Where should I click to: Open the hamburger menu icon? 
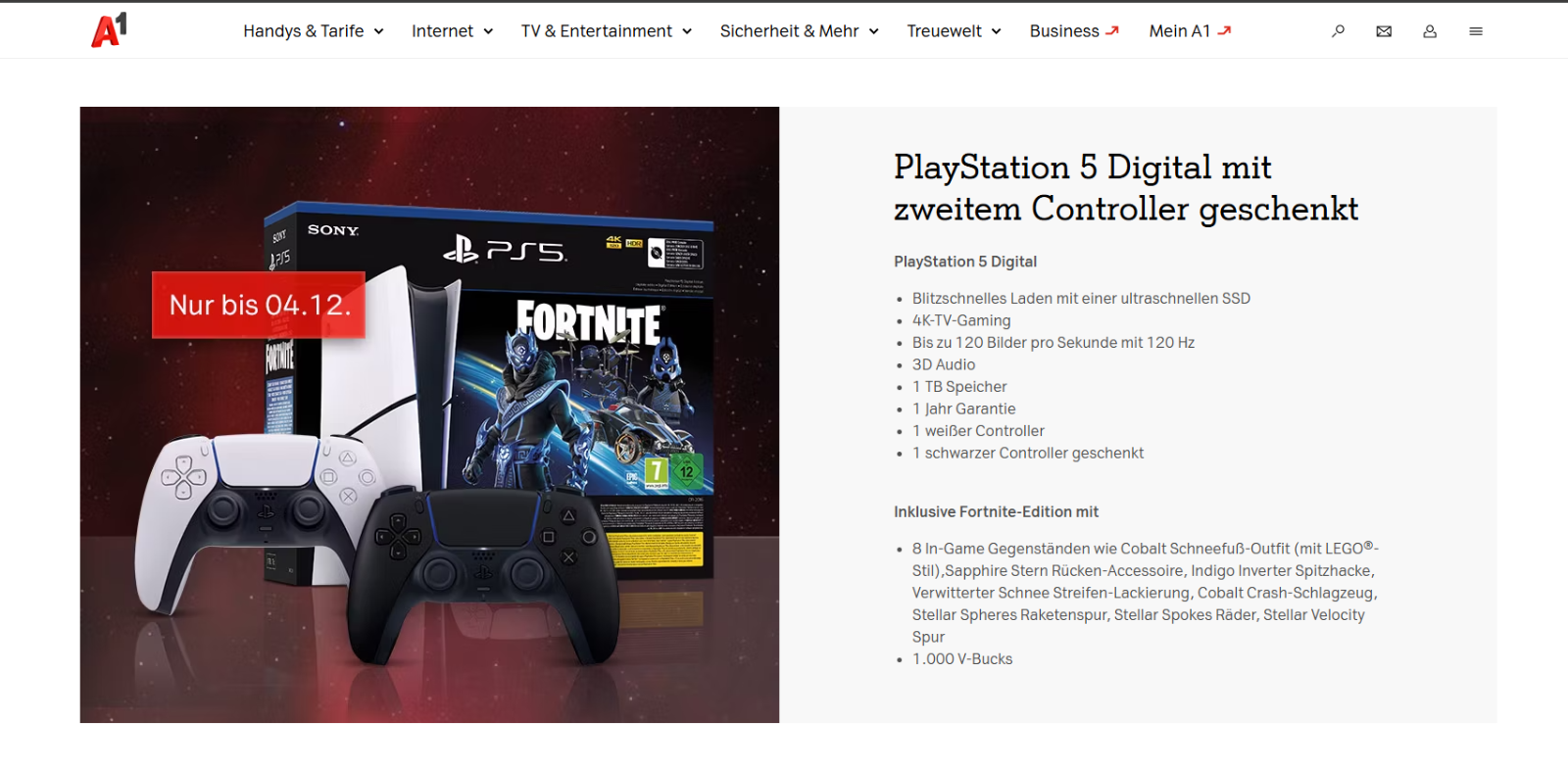click(1476, 31)
